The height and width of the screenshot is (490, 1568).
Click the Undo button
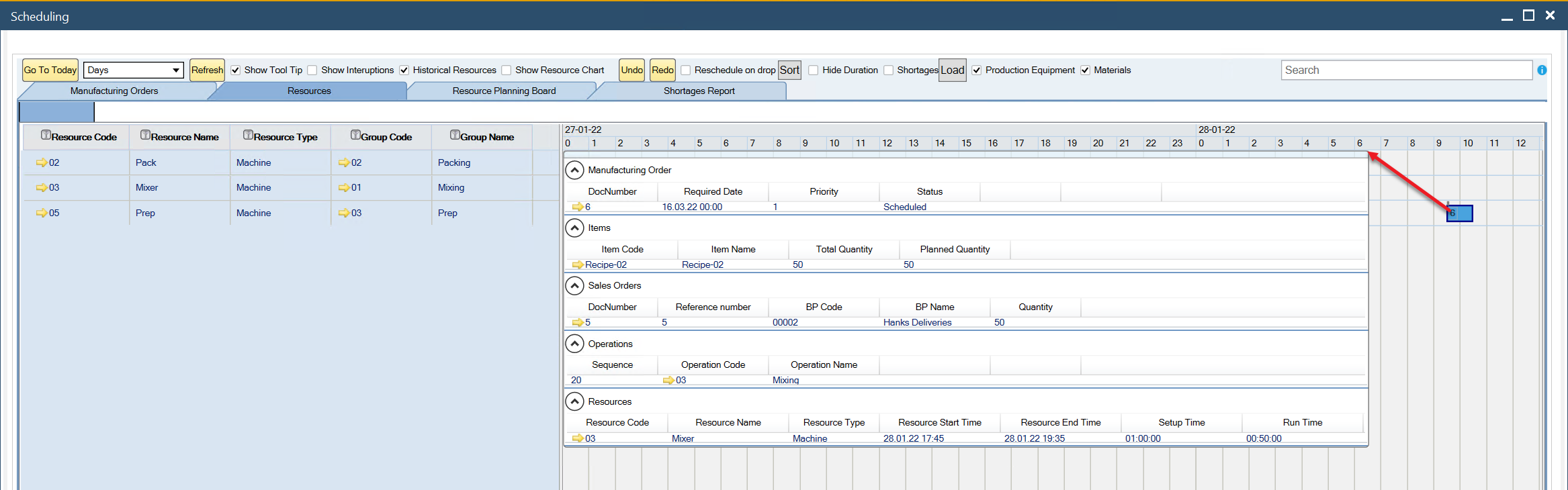[631, 70]
